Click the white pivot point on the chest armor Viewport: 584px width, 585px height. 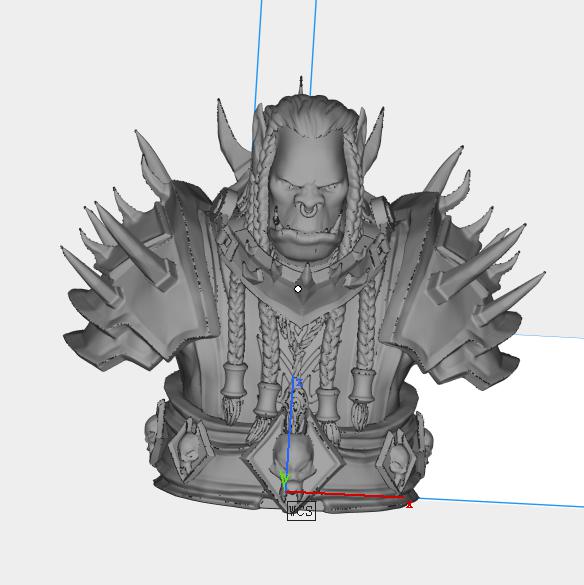pos(298,289)
